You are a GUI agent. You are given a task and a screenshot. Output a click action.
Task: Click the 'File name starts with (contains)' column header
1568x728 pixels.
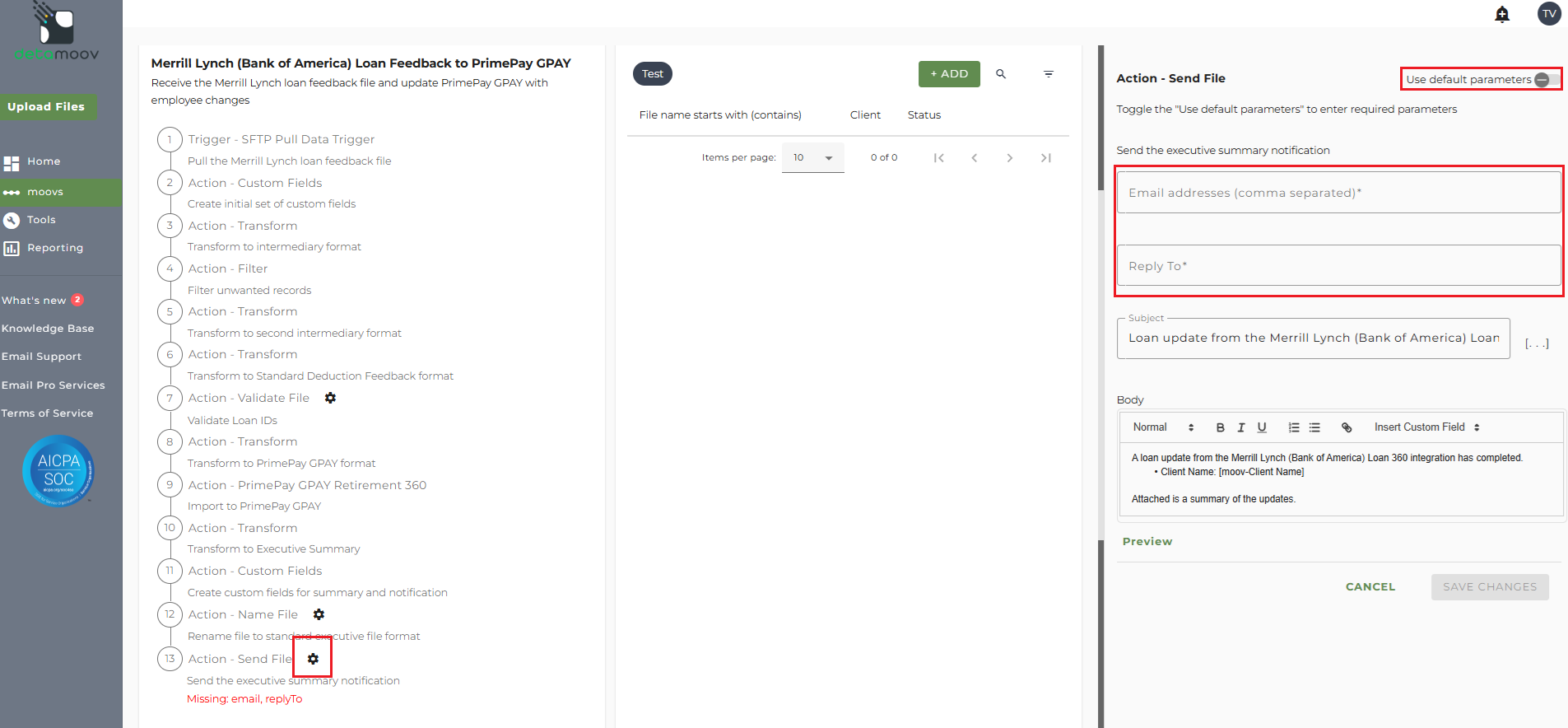coord(720,115)
